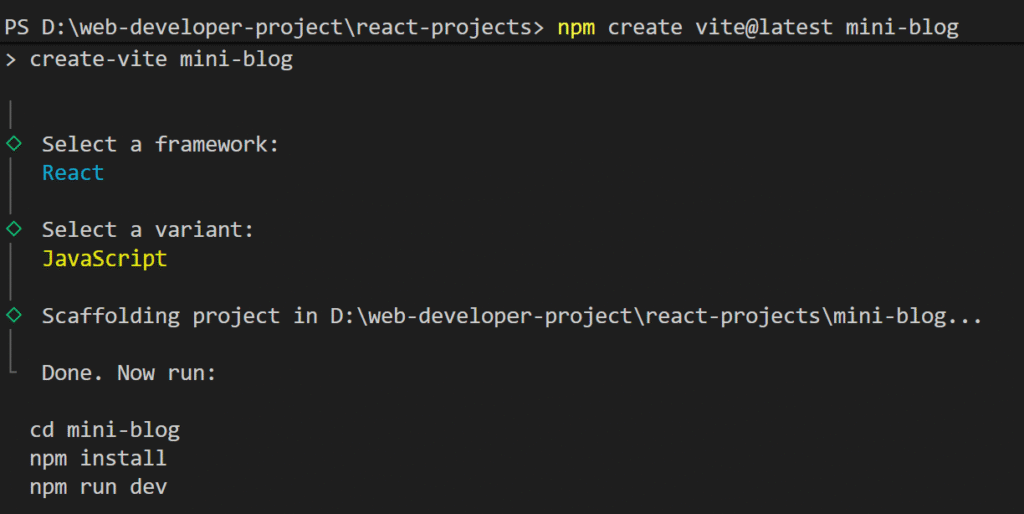Click the Done. Now run: message

point(129,373)
